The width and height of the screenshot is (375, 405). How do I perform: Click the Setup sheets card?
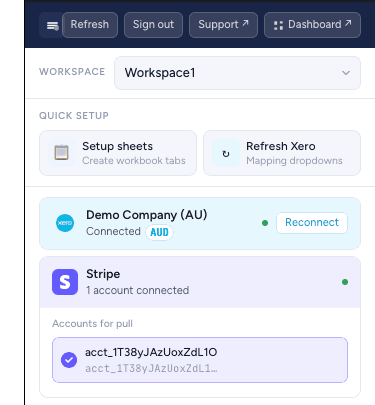[118, 153]
